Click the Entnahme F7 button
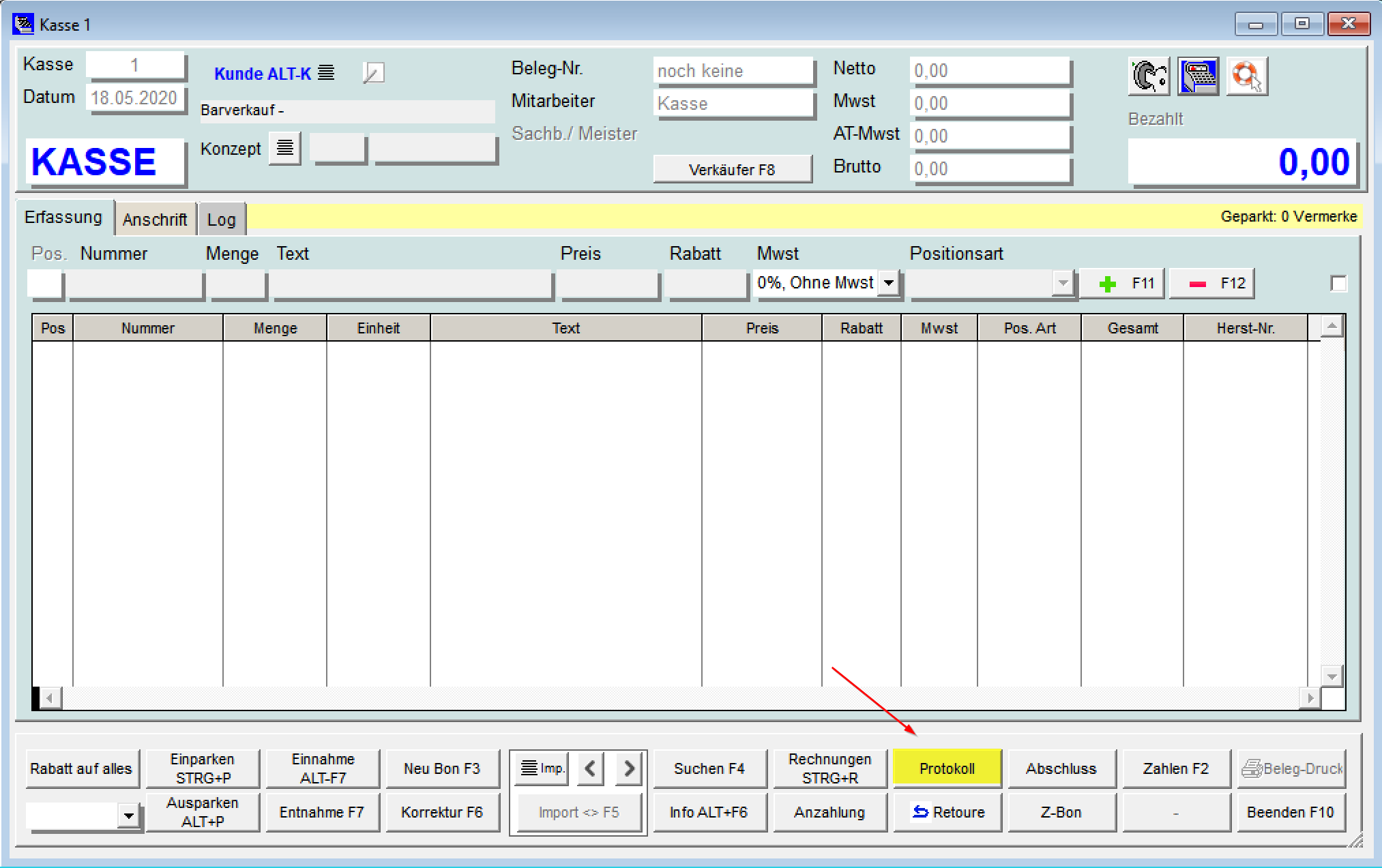This screenshot has height=868, width=1382. (x=323, y=812)
